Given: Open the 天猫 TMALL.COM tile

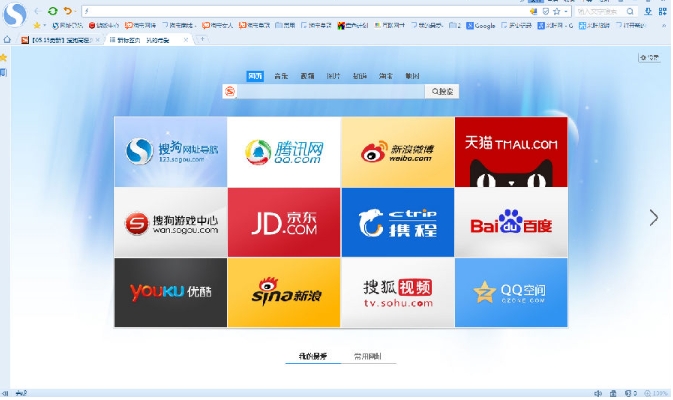Looking at the screenshot, I should [511, 152].
